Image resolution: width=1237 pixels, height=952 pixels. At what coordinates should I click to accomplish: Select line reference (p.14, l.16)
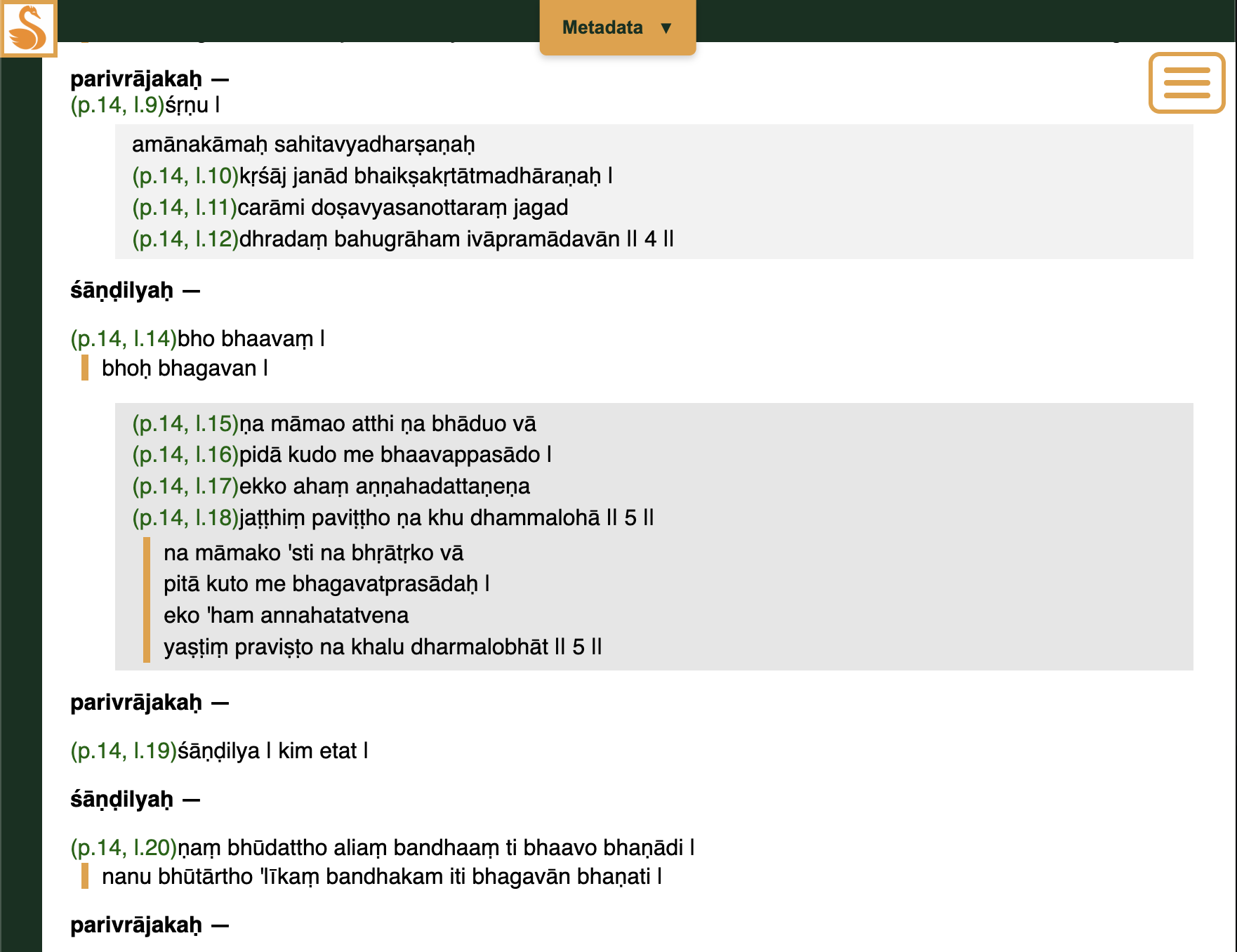click(185, 454)
